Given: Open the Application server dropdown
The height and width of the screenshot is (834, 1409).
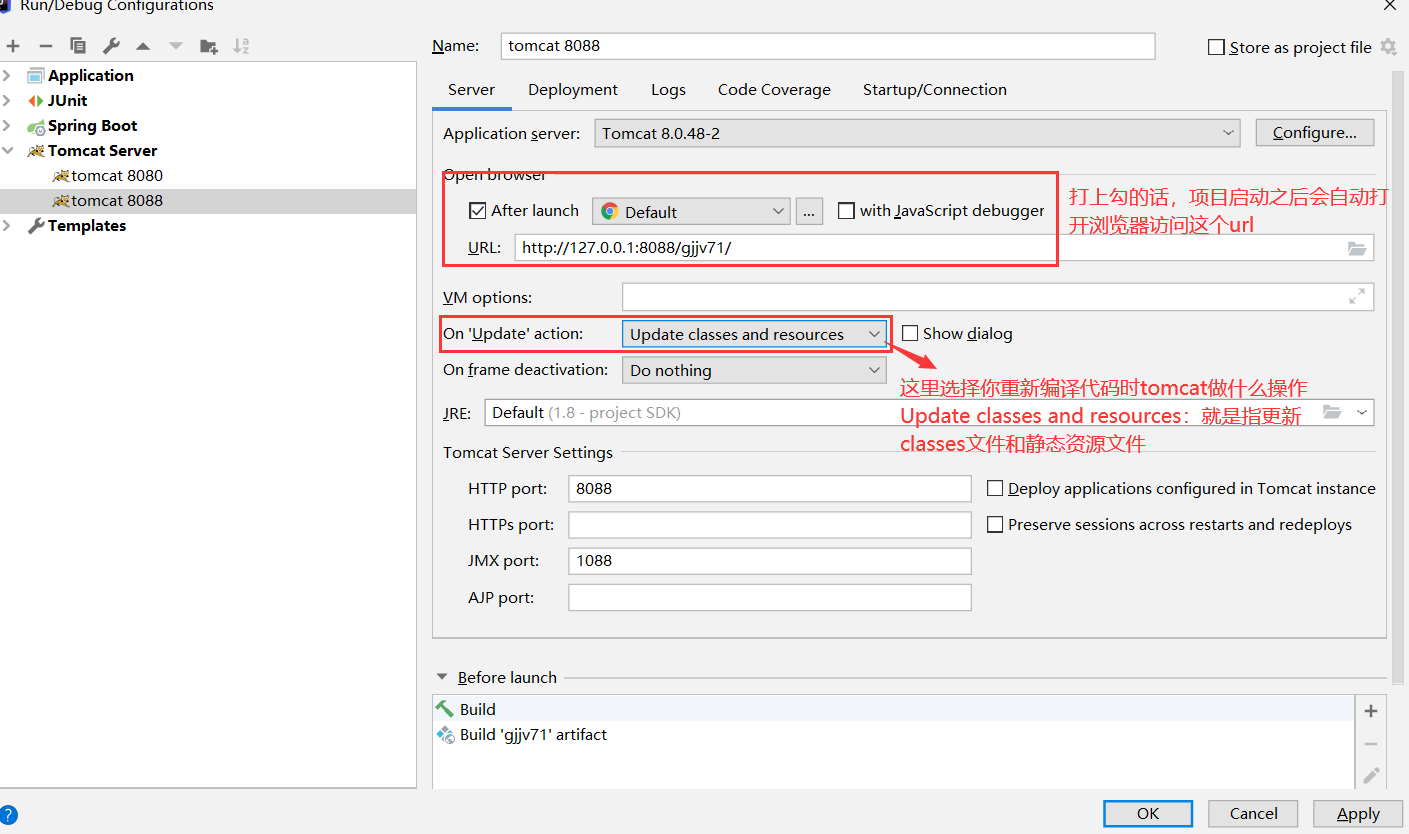Looking at the screenshot, I should click(x=917, y=133).
